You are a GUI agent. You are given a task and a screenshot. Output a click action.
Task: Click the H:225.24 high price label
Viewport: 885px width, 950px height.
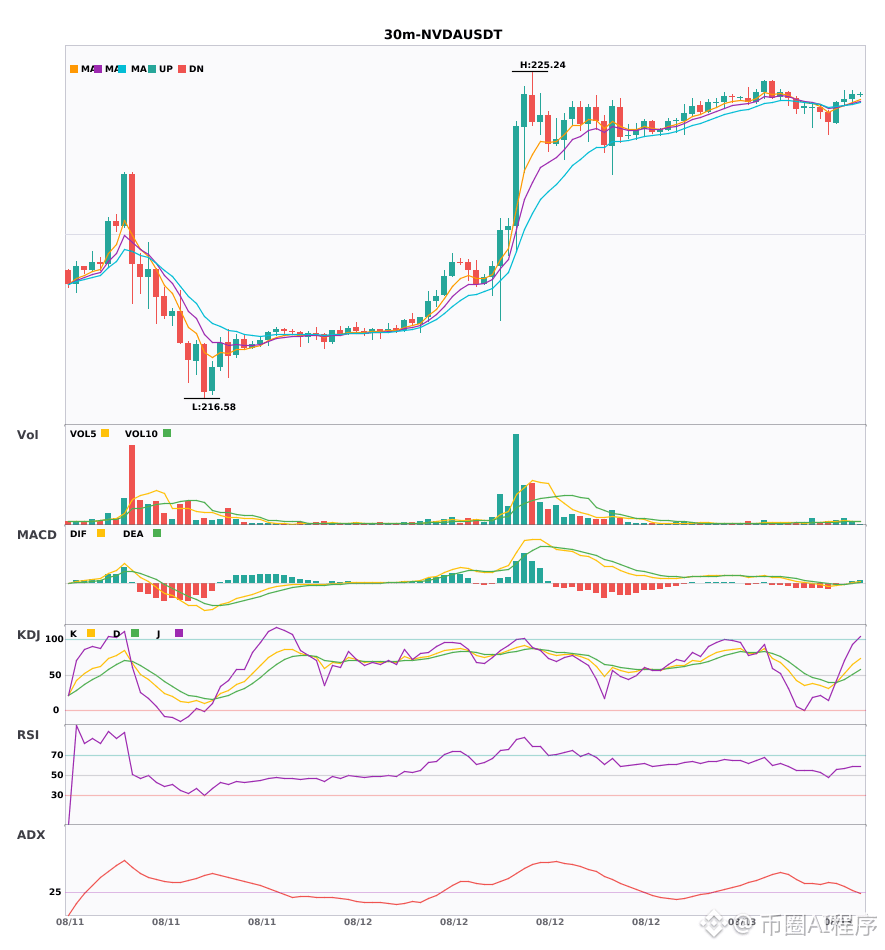coord(543,65)
